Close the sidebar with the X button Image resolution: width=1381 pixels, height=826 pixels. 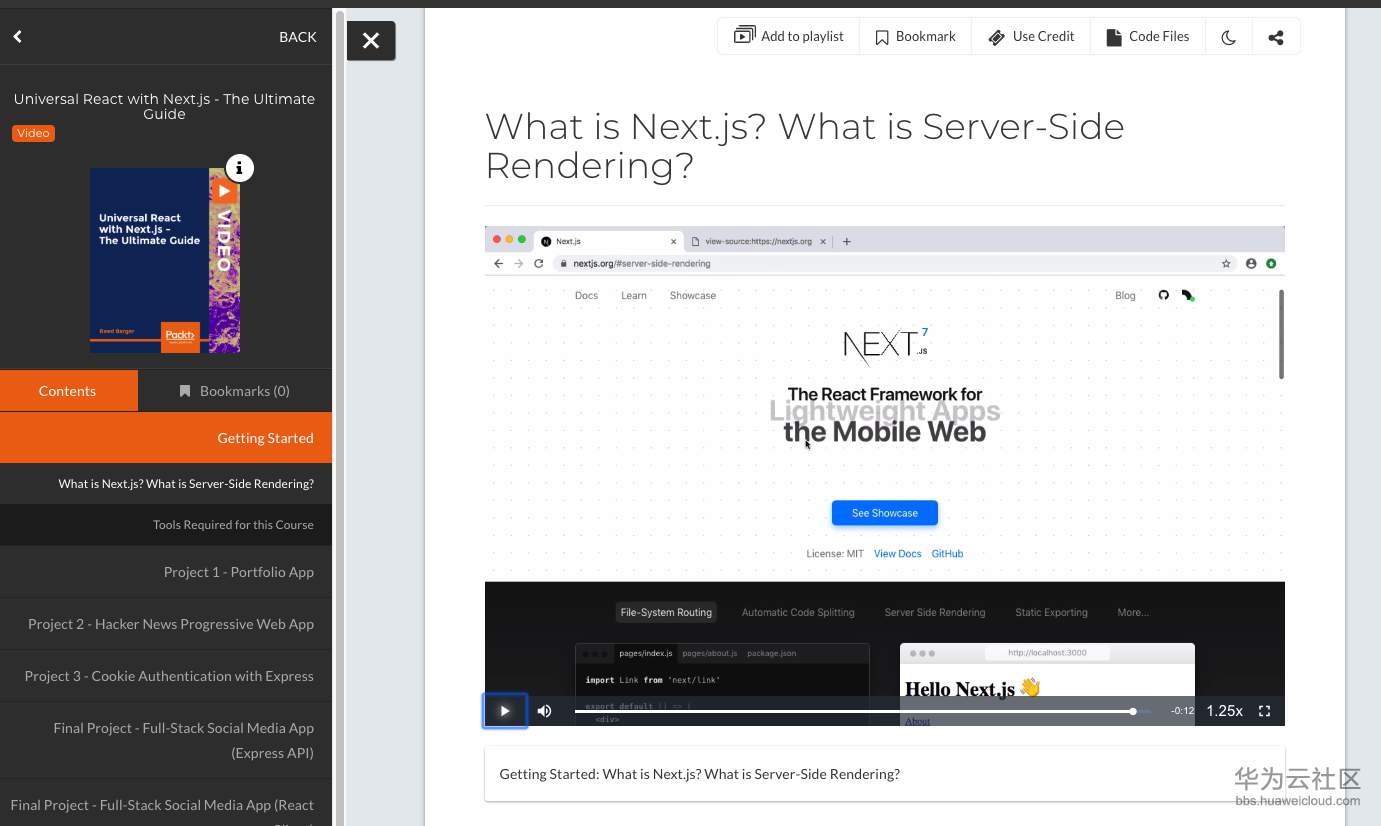pos(371,41)
